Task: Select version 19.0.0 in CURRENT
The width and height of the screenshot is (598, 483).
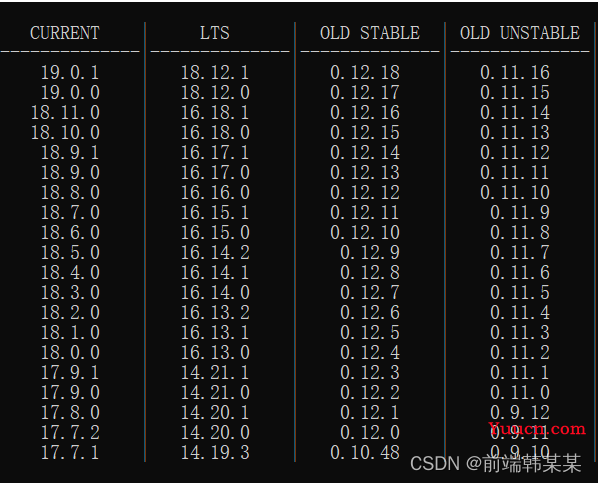Action: [70, 92]
